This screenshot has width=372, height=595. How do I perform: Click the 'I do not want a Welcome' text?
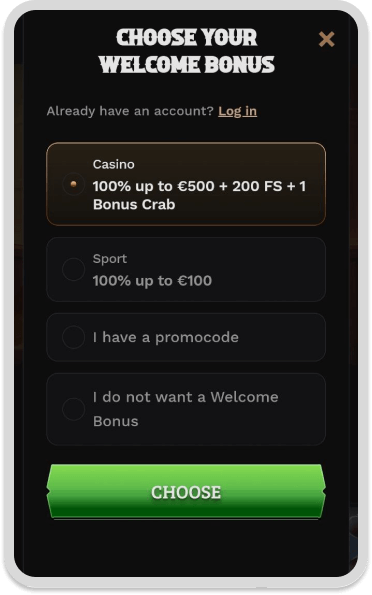186,397
